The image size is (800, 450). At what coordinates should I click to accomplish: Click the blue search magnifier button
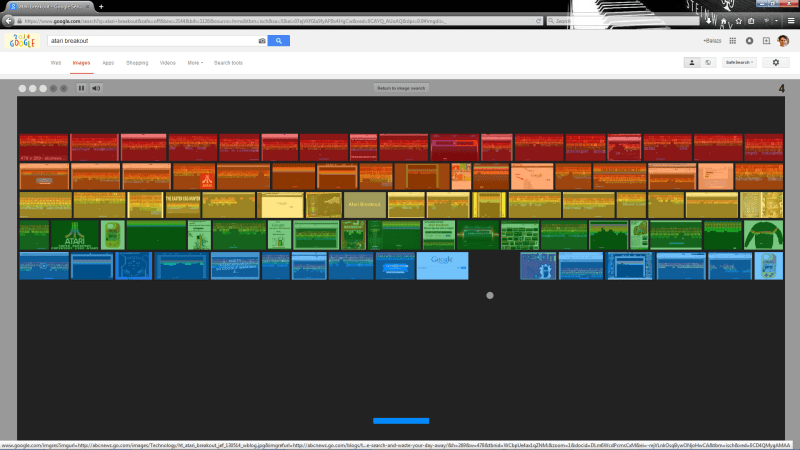[279, 41]
